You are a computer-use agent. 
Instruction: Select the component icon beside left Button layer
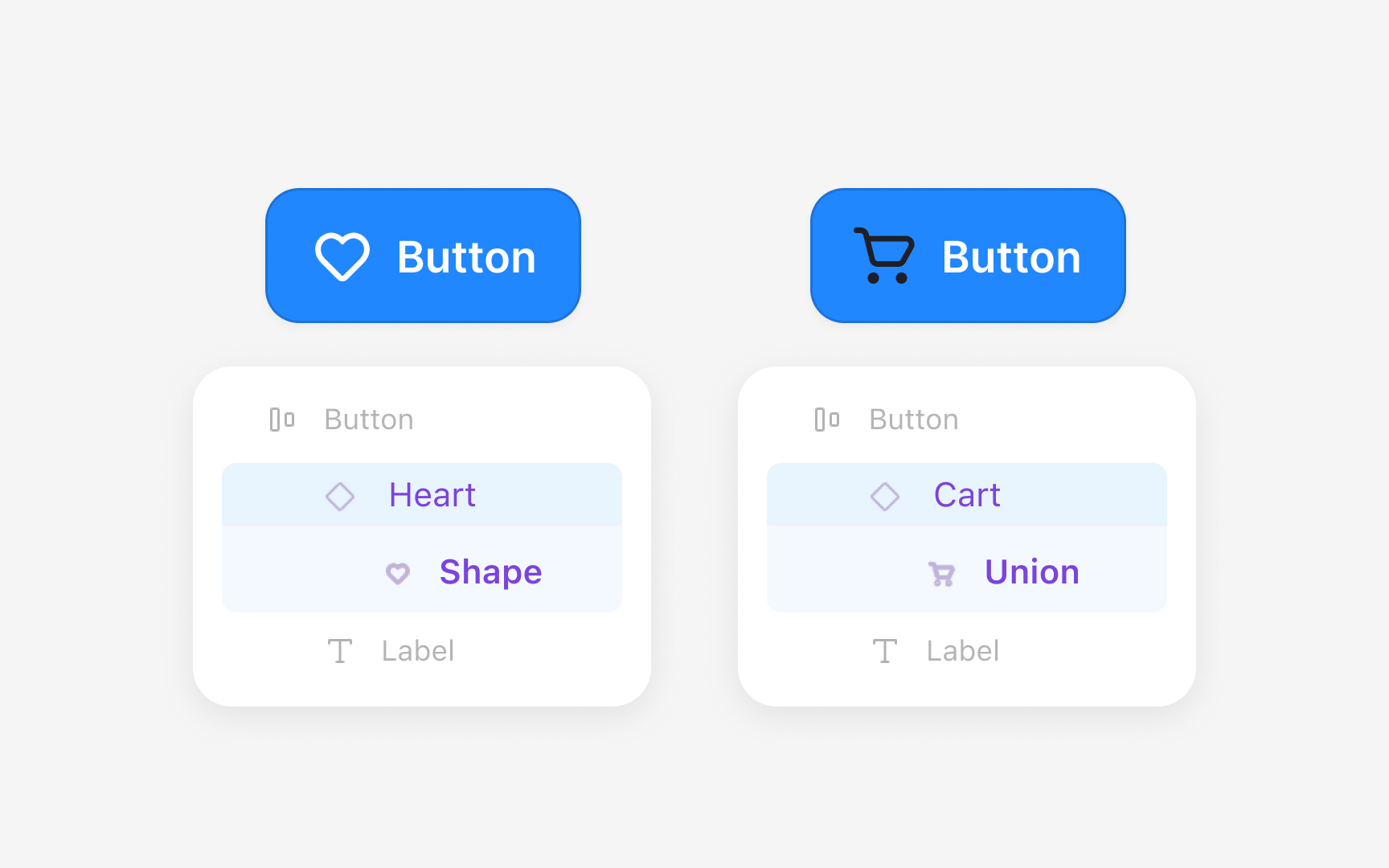pos(282,419)
